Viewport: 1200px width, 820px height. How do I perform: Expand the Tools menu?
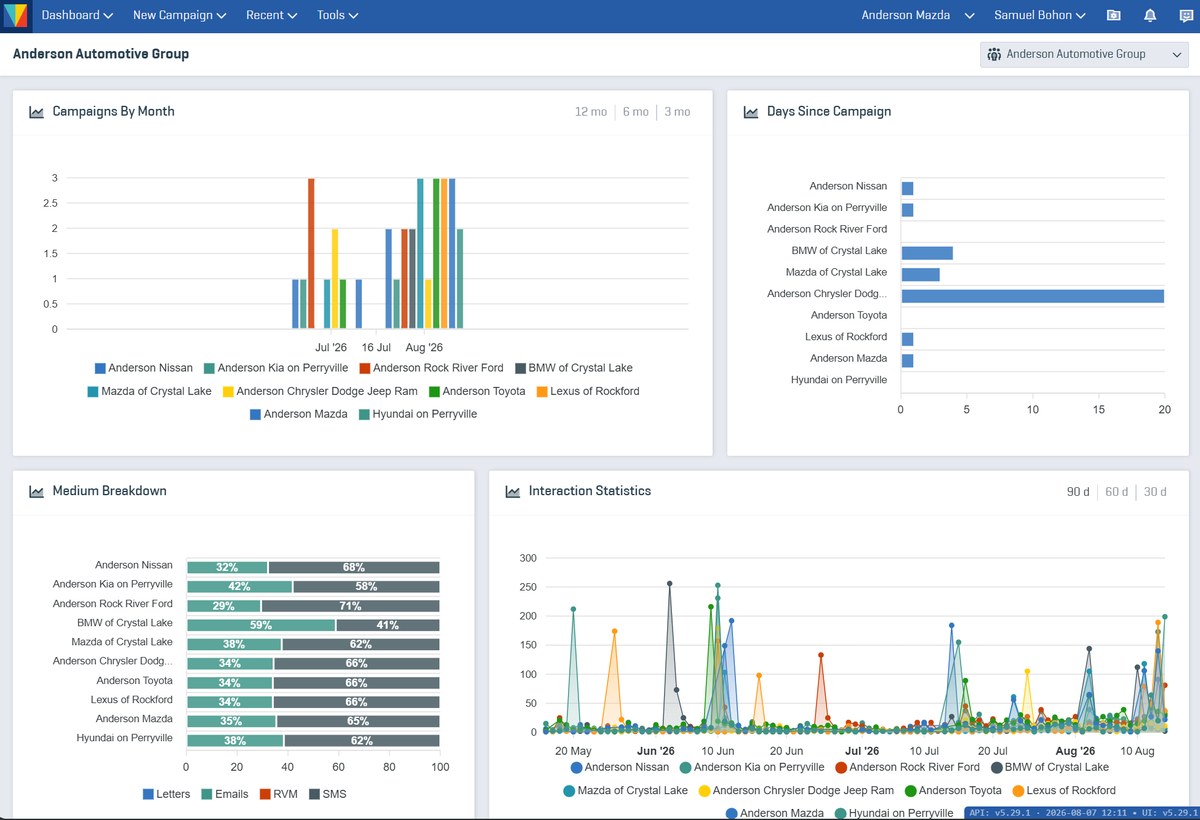[338, 15]
